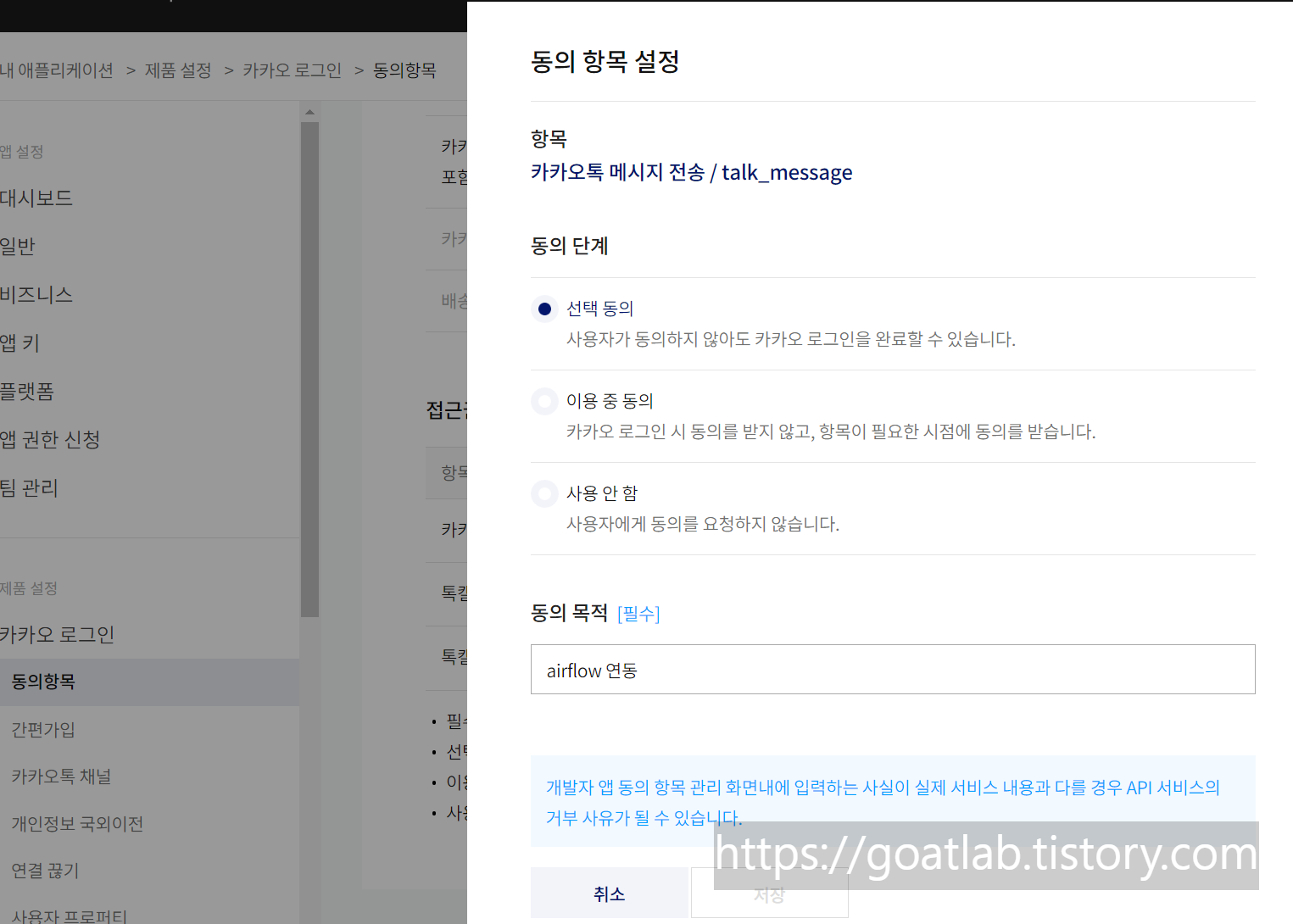Click the [필수] label
1293x924 pixels.
(x=638, y=614)
